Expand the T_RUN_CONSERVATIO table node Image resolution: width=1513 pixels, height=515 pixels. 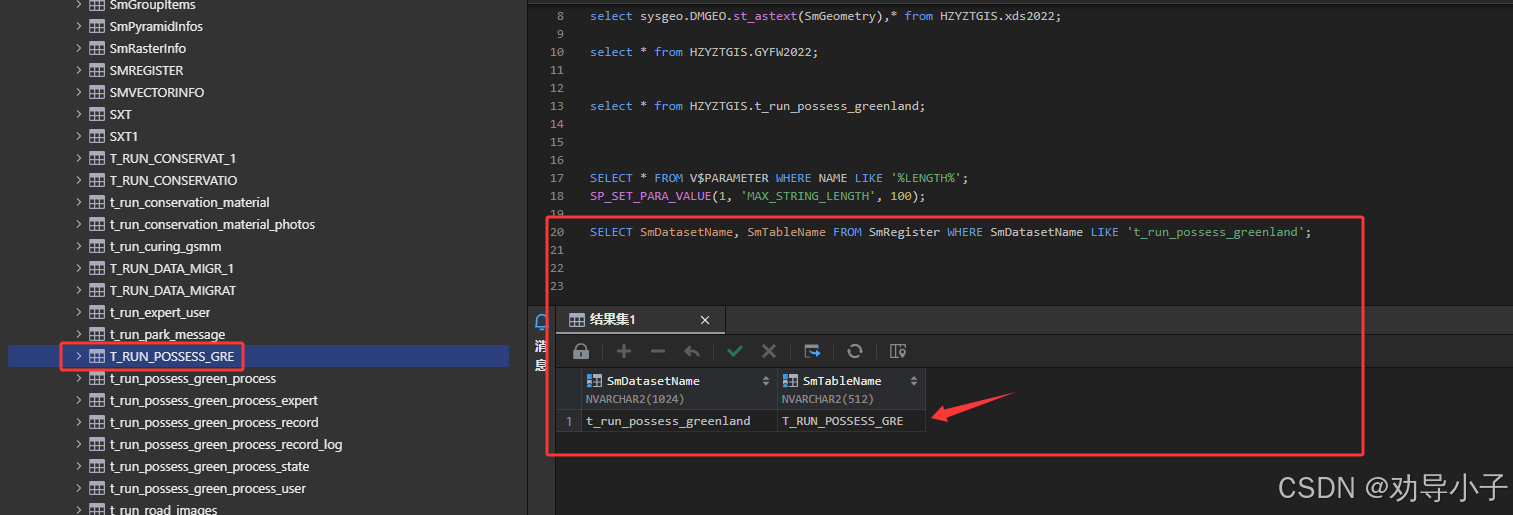click(x=79, y=180)
